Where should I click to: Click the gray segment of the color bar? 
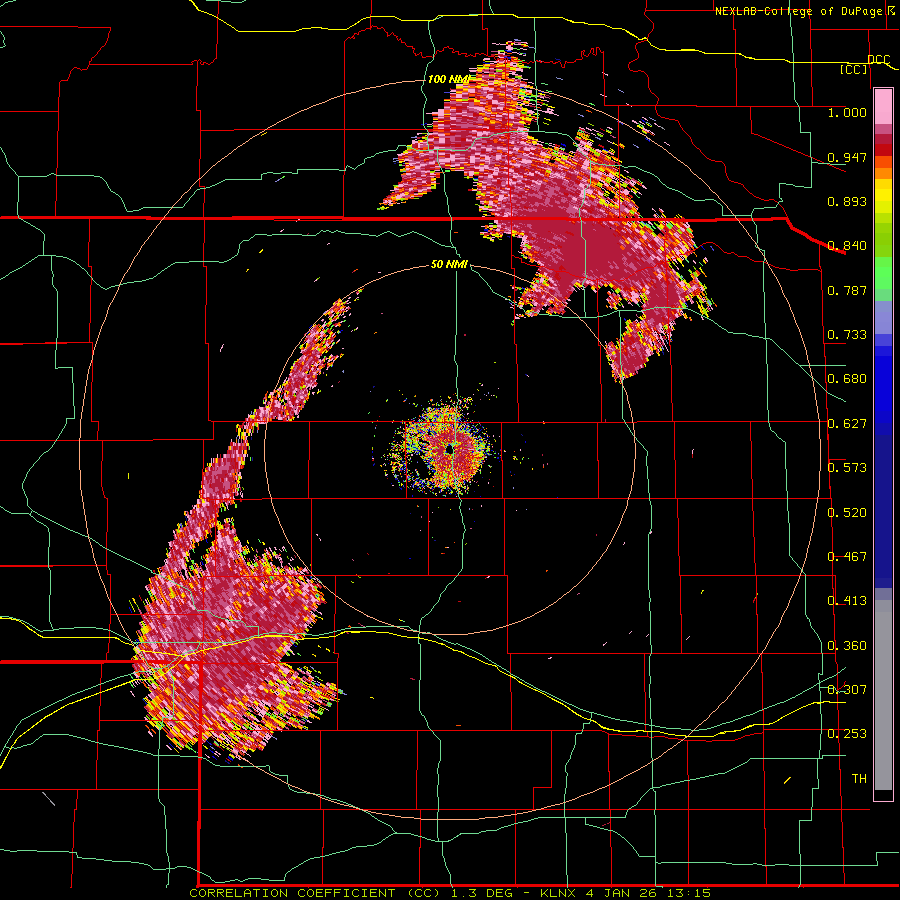(x=883, y=695)
